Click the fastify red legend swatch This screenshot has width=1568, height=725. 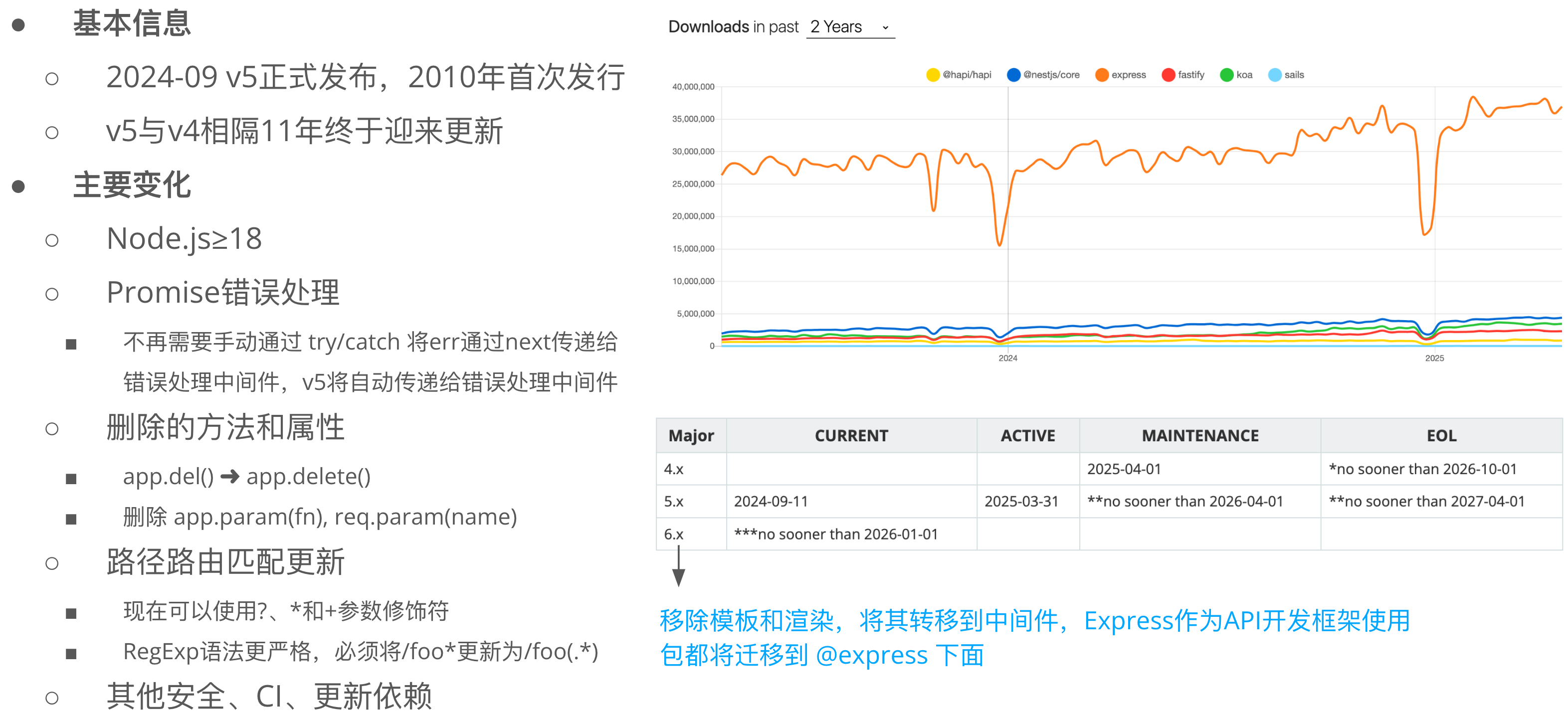(1168, 75)
